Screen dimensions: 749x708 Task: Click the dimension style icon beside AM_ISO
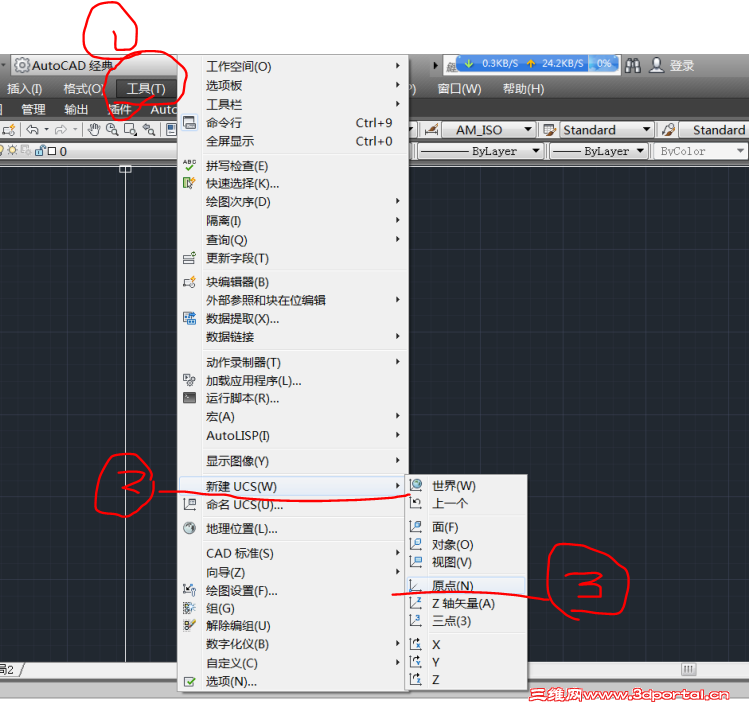(x=431, y=129)
